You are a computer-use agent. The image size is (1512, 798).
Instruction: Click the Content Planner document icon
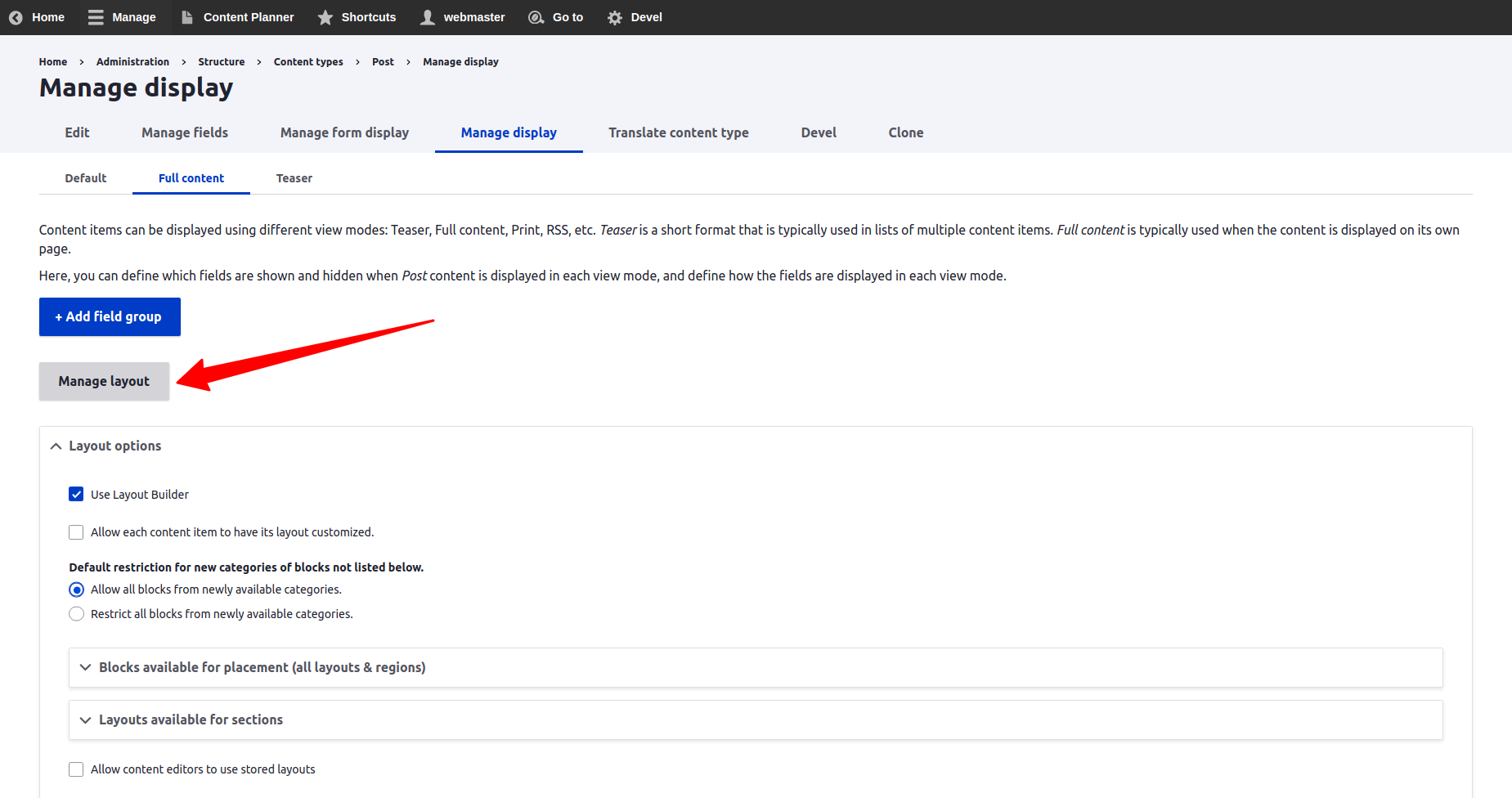pos(187,17)
